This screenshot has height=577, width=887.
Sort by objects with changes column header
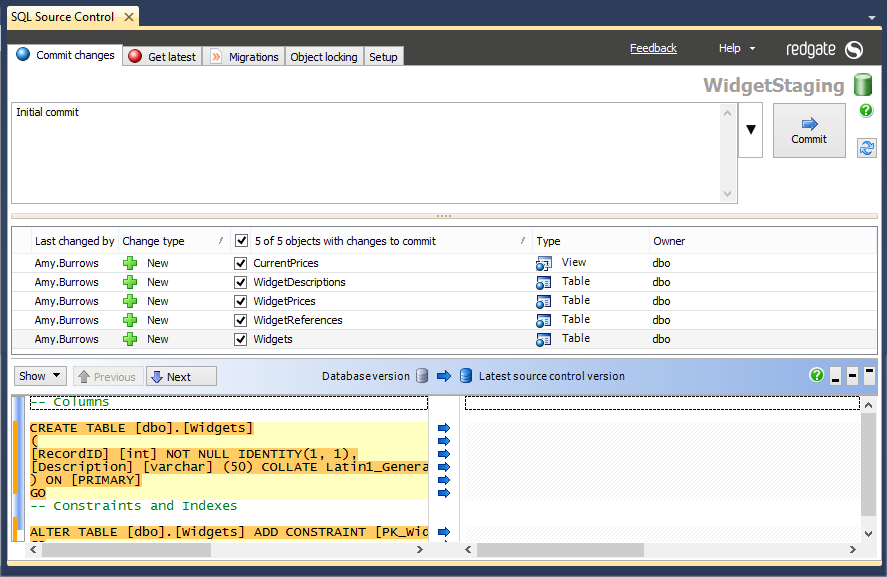(x=390, y=241)
